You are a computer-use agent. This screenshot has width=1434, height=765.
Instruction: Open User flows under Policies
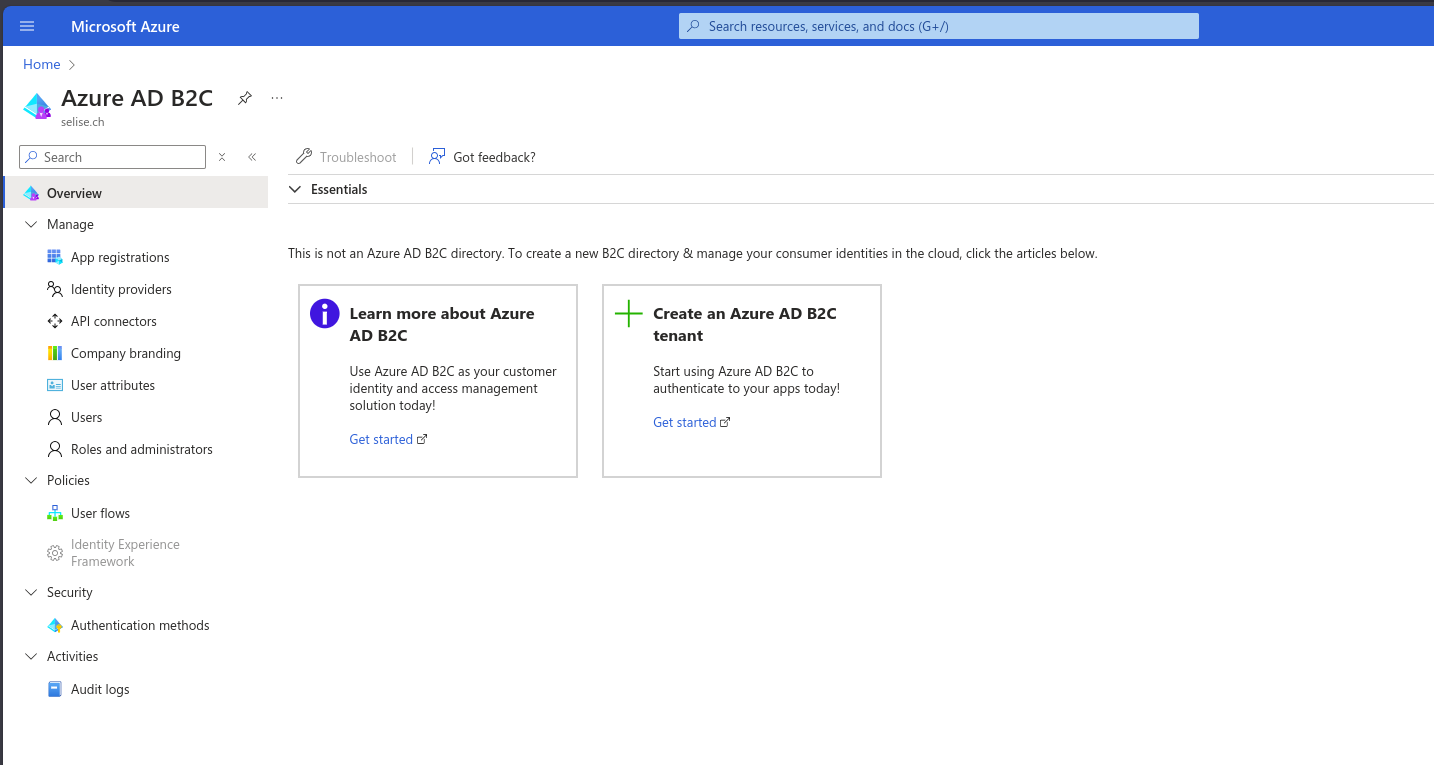click(99, 513)
